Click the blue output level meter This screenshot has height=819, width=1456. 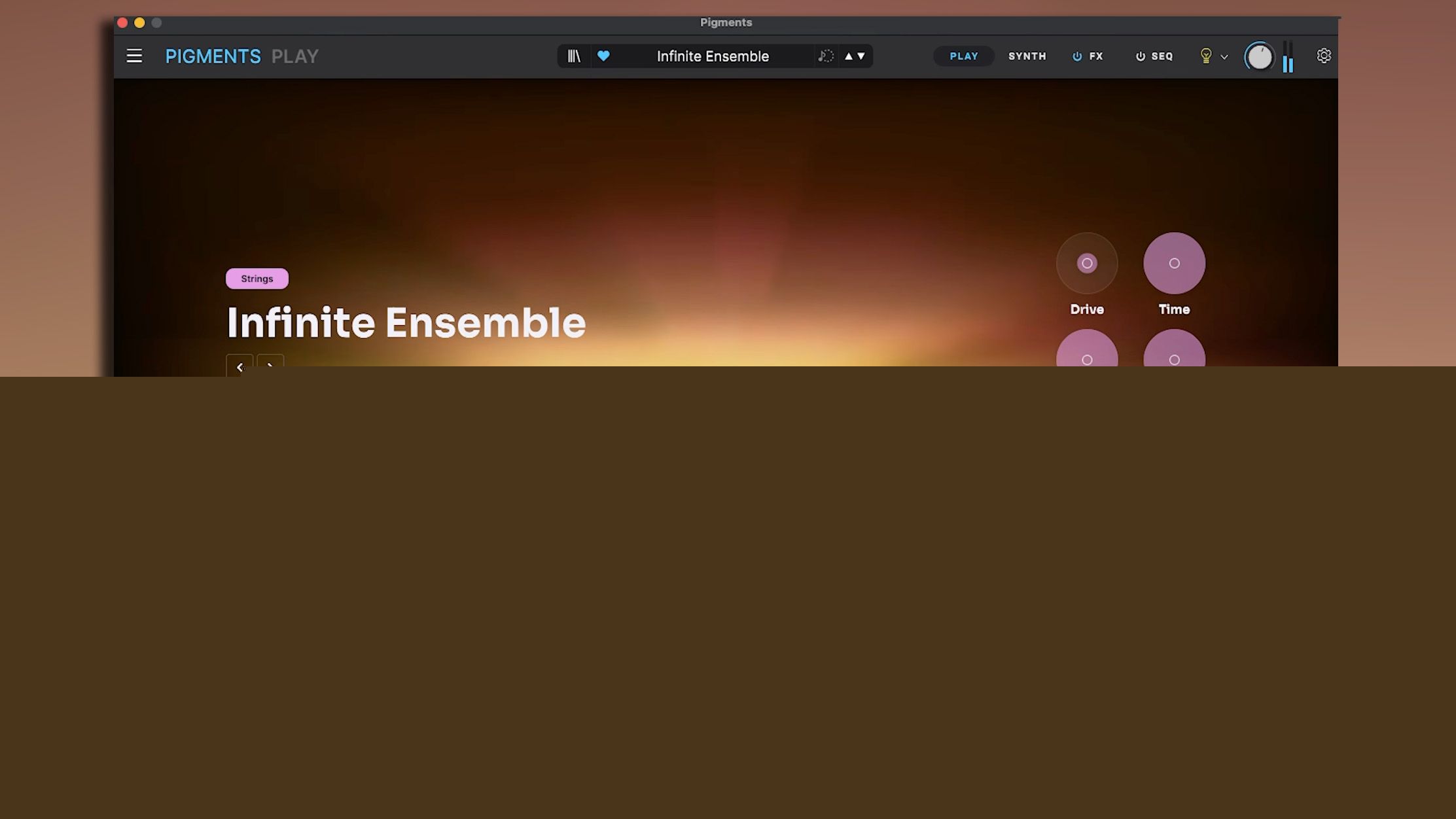point(1288,57)
